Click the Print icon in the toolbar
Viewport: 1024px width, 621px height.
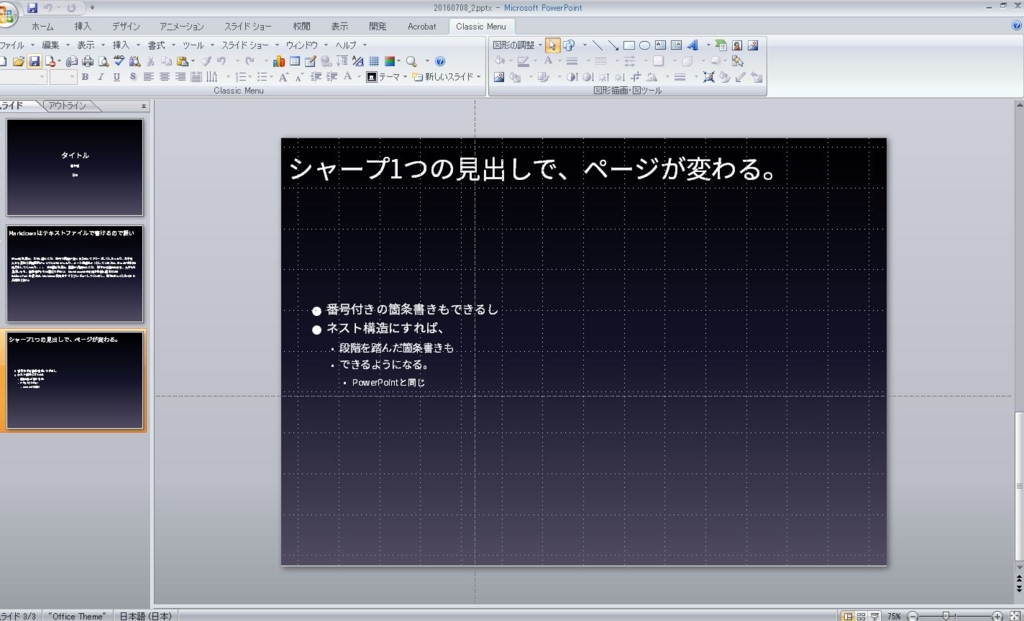click(88, 61)
